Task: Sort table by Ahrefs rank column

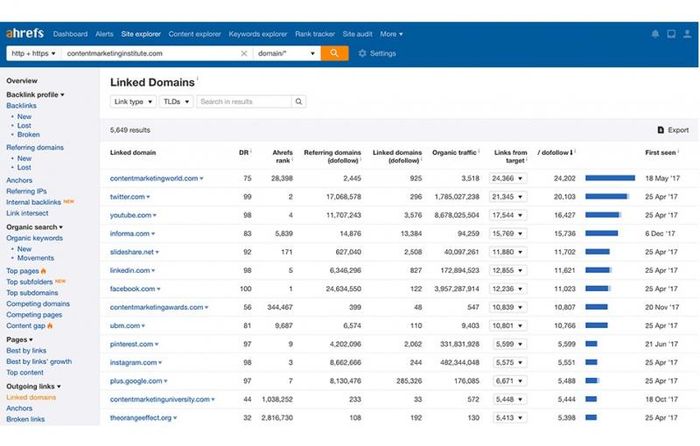Action: 283,156
